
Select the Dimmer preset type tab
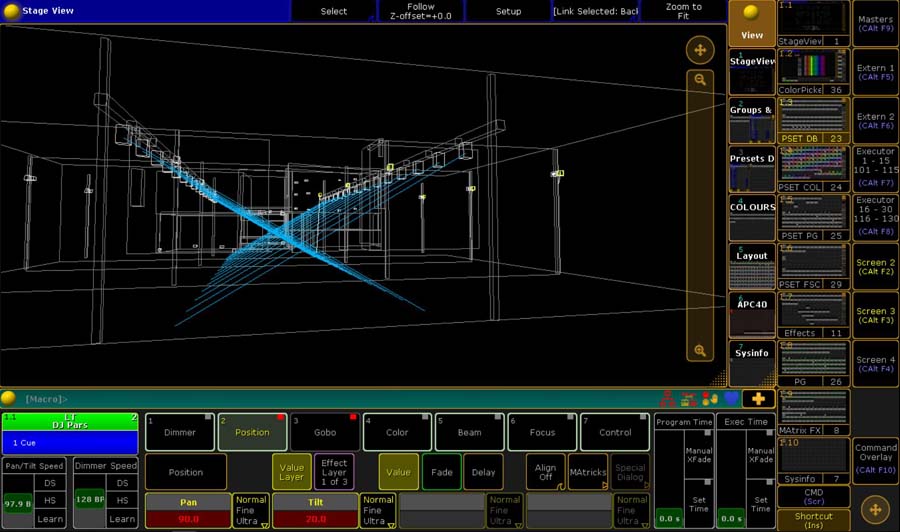pyautogui.click(x=180, y=432)
